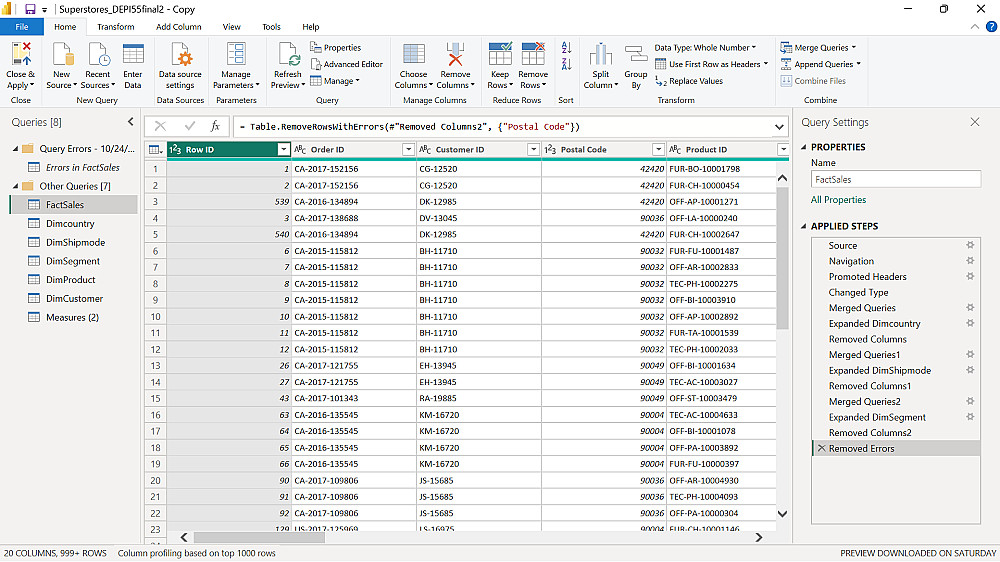Image resolution: width=1000 pixels, height=562 pixels.
Task: Click the All Properties link
Action: point(838,200)
